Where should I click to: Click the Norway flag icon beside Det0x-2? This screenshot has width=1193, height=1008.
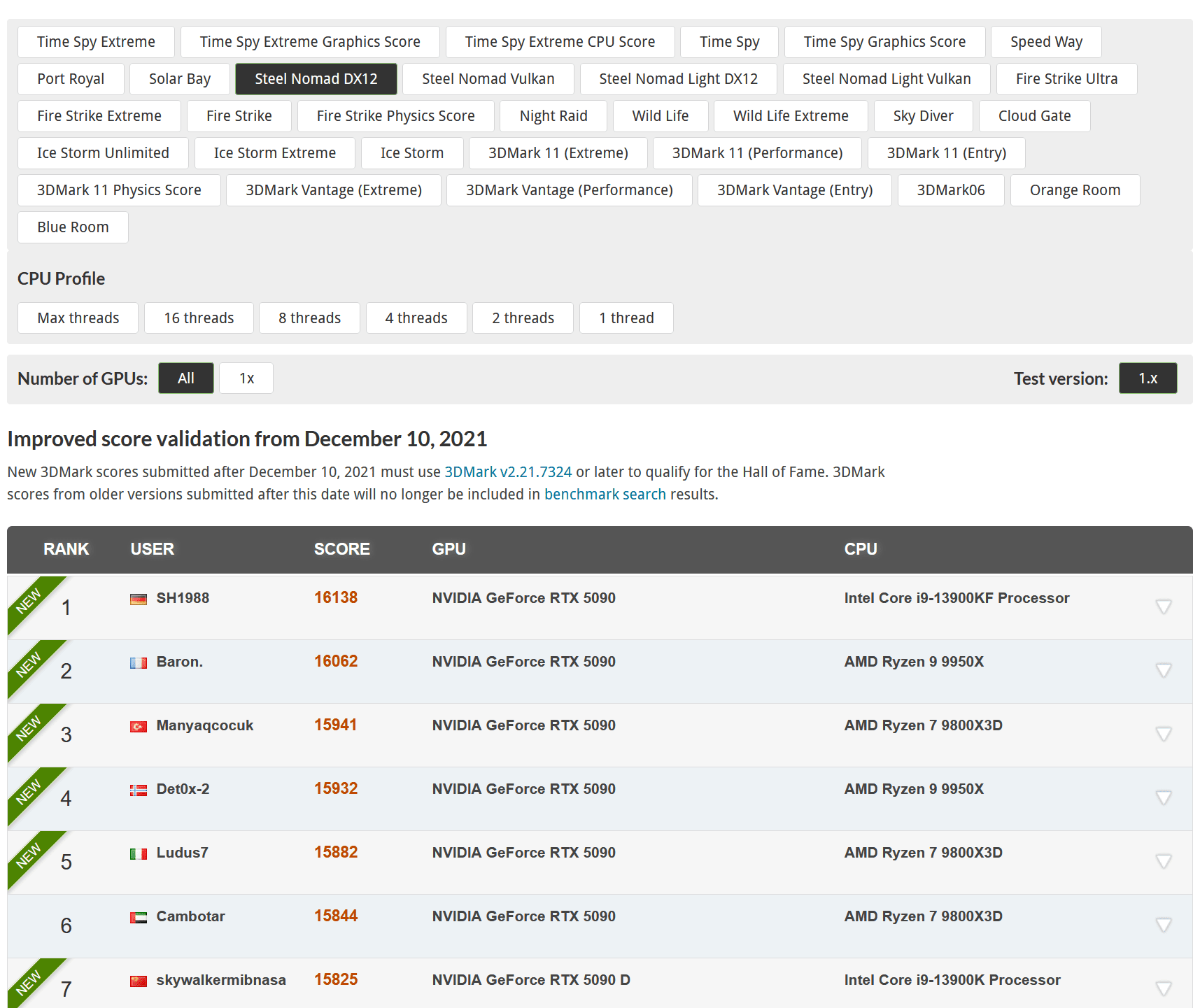(139, 790)
